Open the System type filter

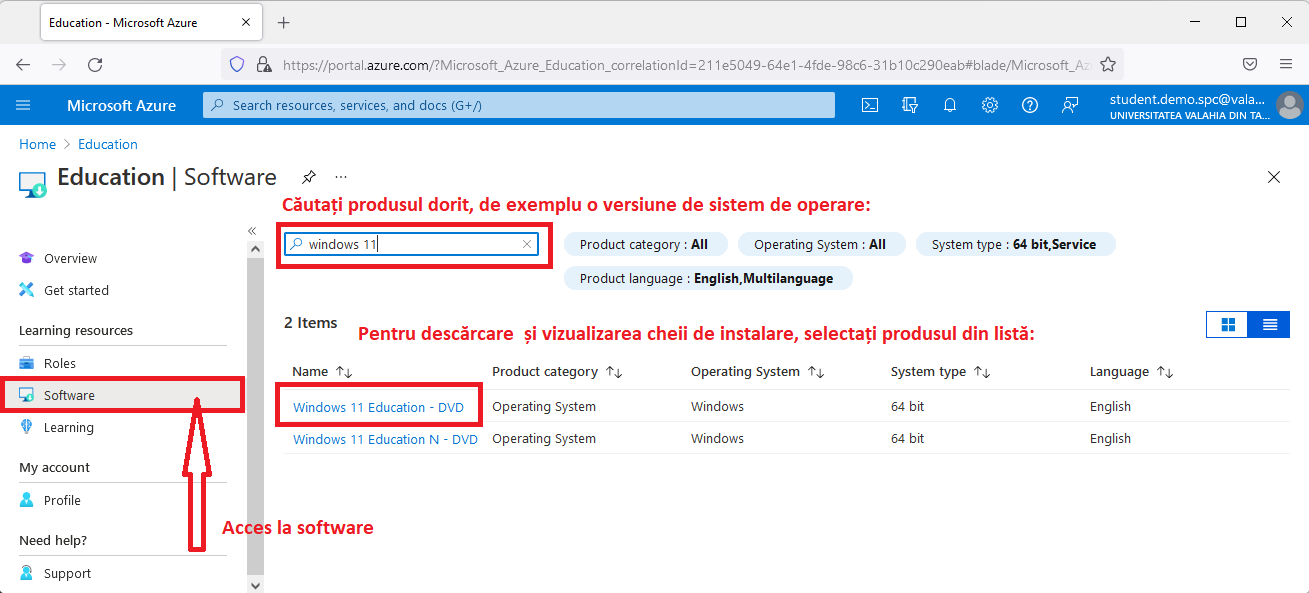1014,244
